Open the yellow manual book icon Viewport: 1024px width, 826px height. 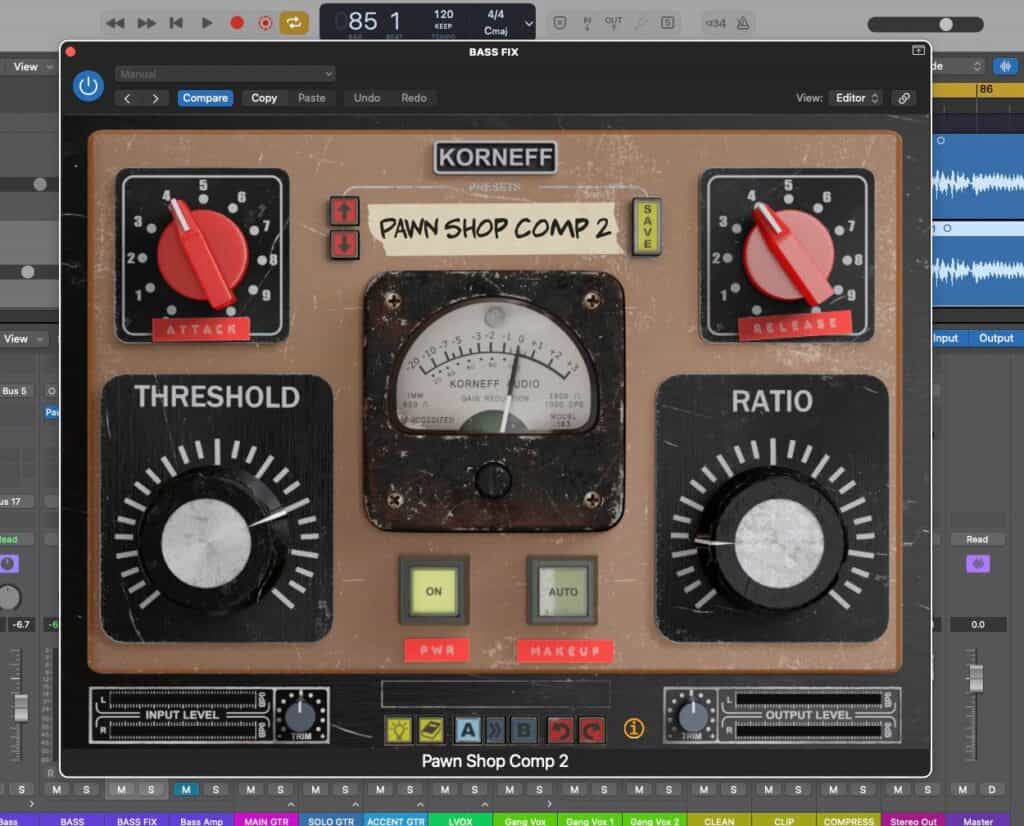pyautogui.click(x=431, y=729)
